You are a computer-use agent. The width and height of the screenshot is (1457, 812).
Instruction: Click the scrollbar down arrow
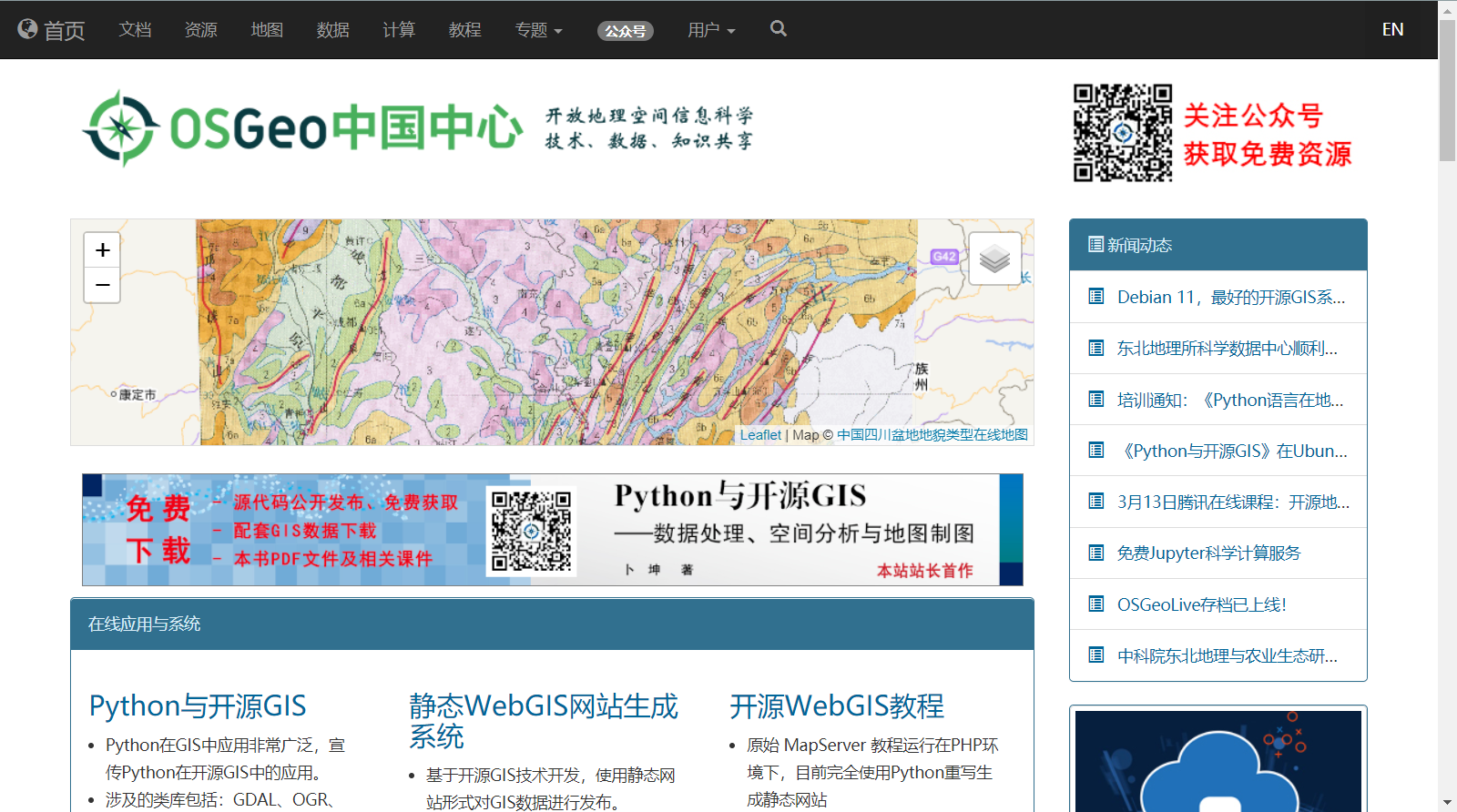pyautogui.click(x=1447, y=803)
